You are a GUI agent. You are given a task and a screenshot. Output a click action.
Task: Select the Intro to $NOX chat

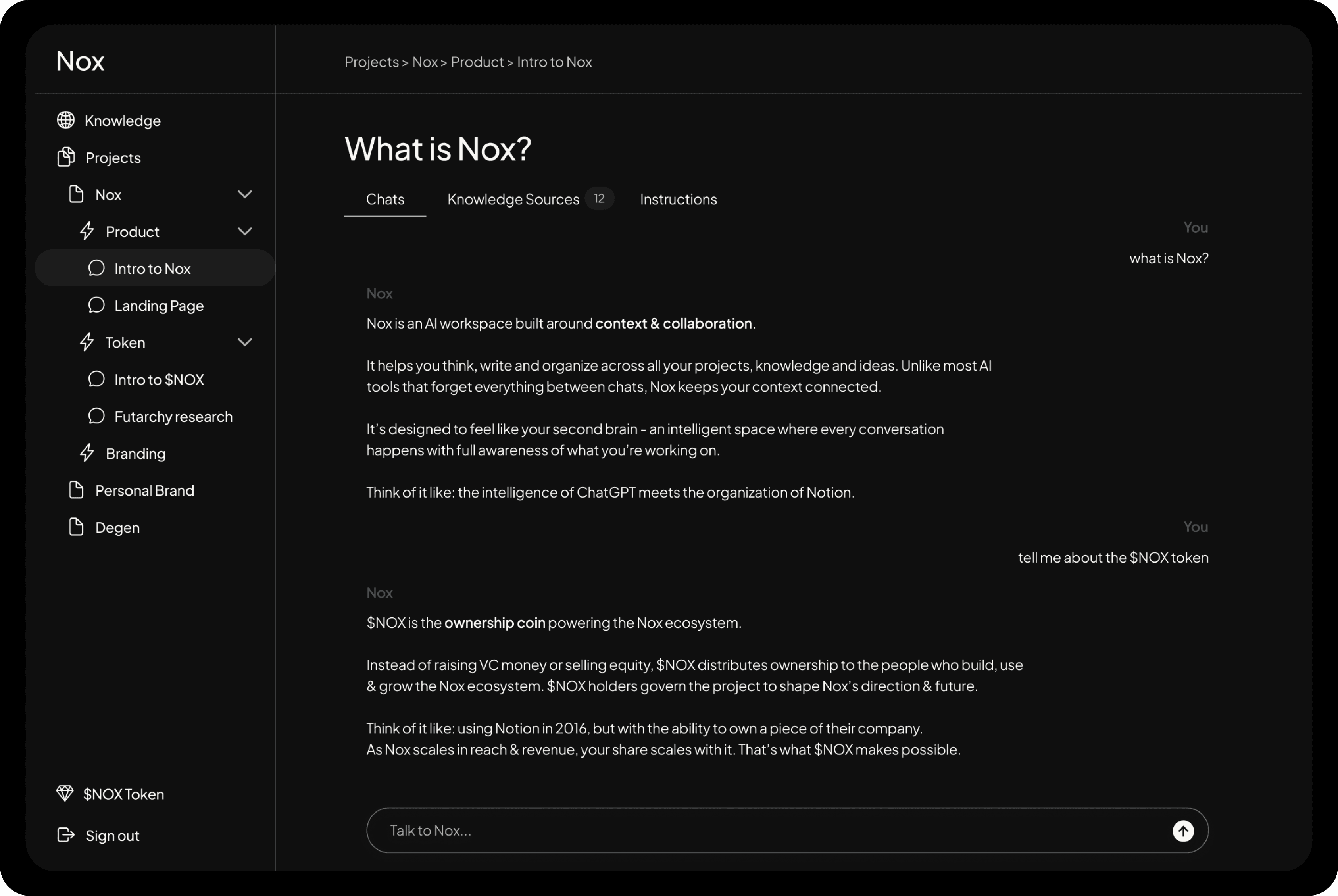(160, 379)
